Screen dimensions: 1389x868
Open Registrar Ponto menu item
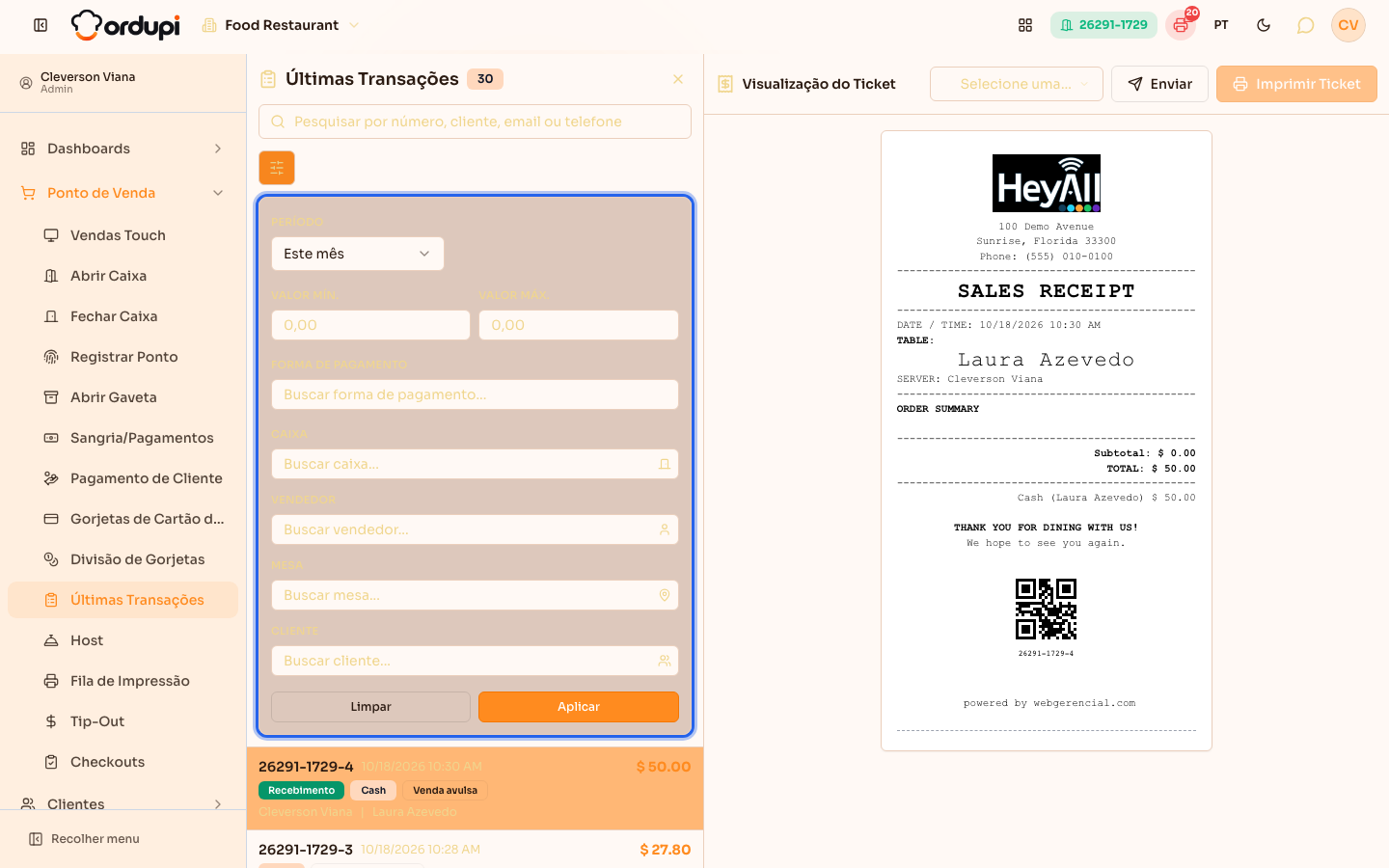(x=123, y=357)
